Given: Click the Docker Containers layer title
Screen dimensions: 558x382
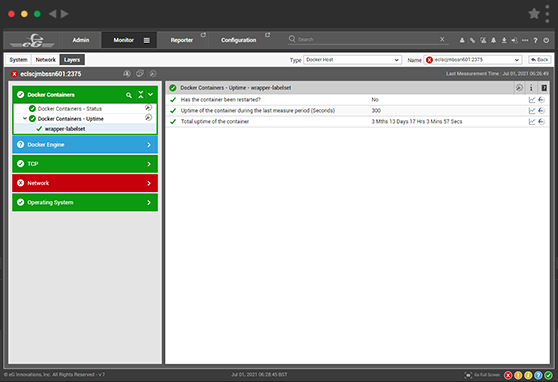Looking at the screenshot, I should pyautogui.click(x=51, y=95).
